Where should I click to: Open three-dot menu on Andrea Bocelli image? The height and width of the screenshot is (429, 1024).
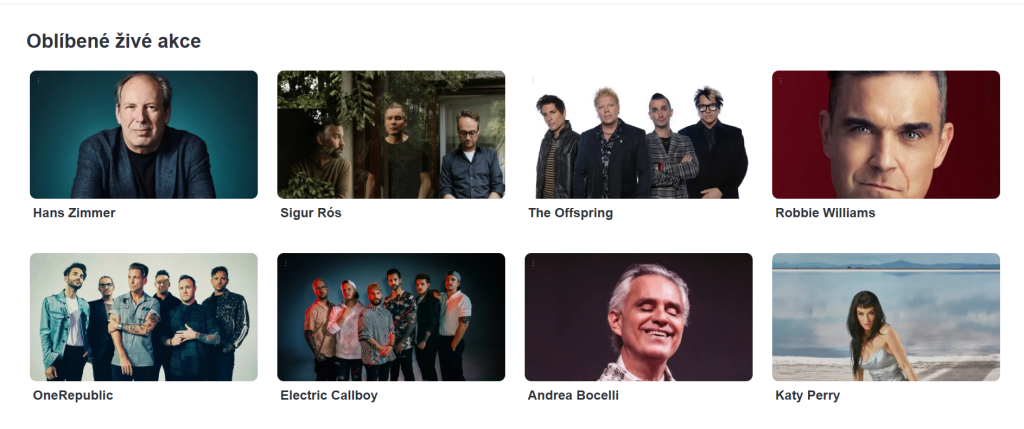[x=534, y=263]
